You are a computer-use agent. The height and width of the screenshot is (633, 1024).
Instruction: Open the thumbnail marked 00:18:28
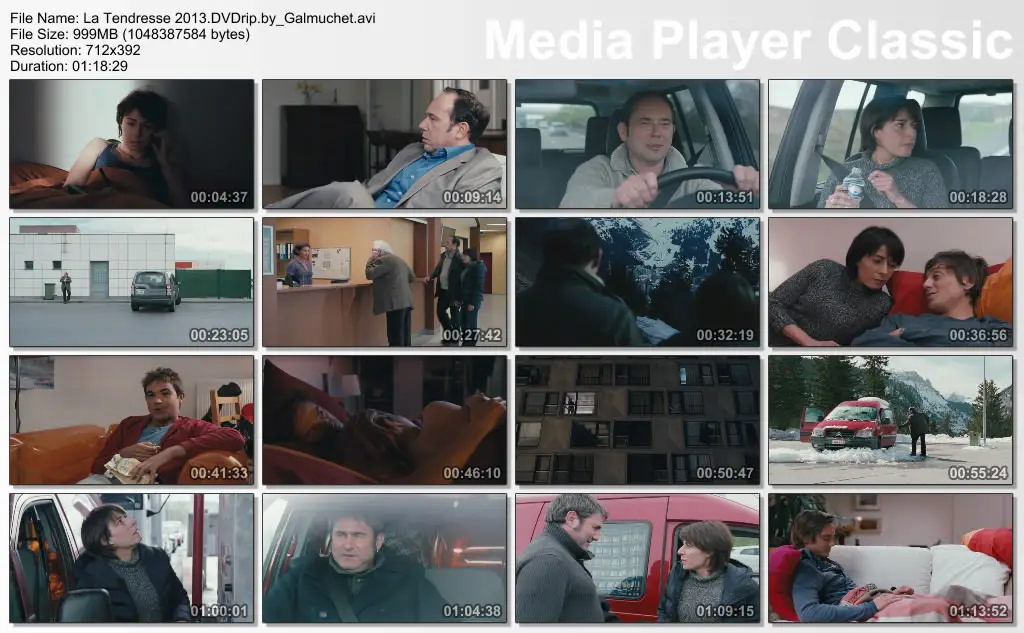891,144
